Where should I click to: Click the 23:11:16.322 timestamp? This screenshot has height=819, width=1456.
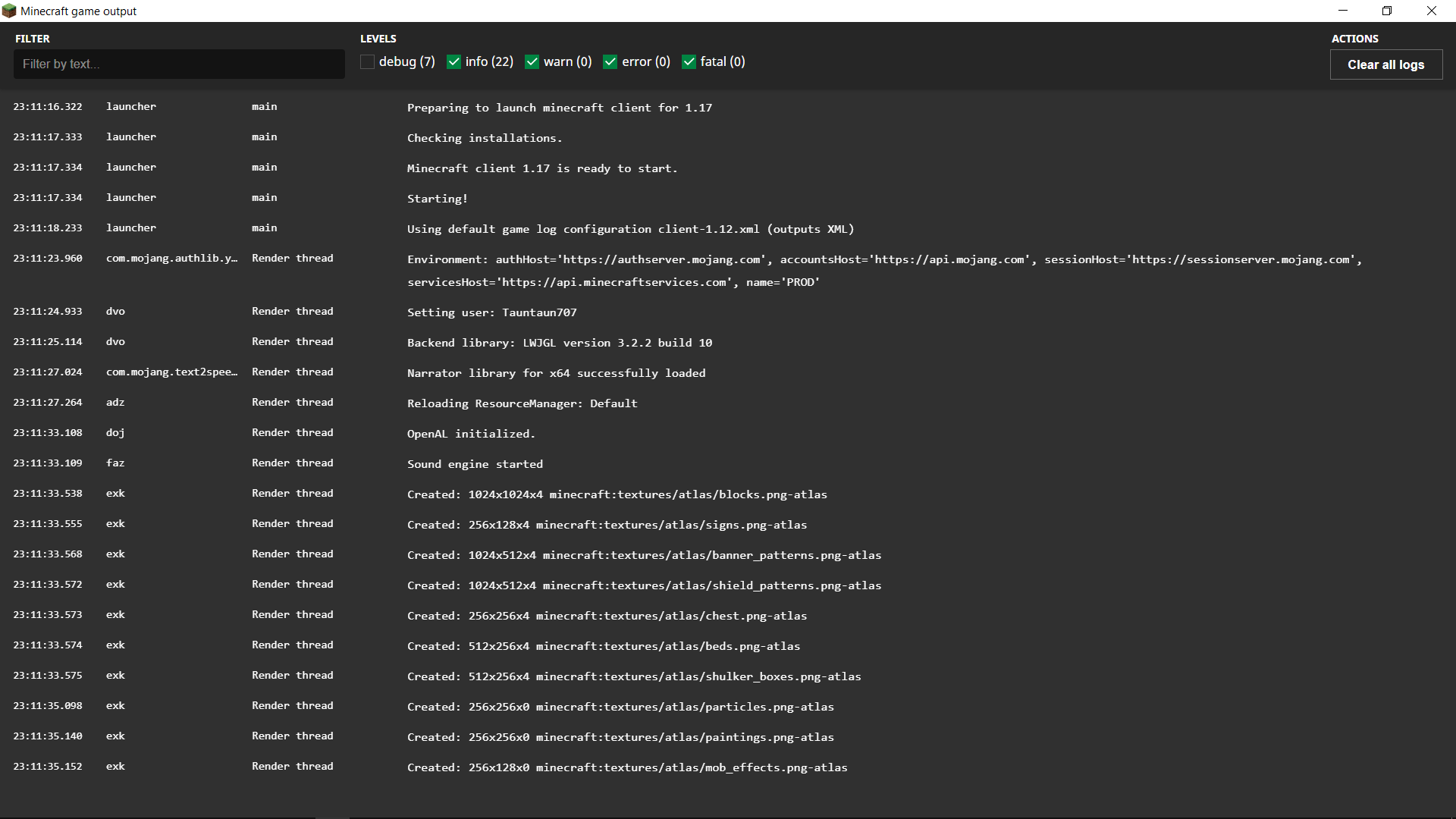tap(48, 107)
